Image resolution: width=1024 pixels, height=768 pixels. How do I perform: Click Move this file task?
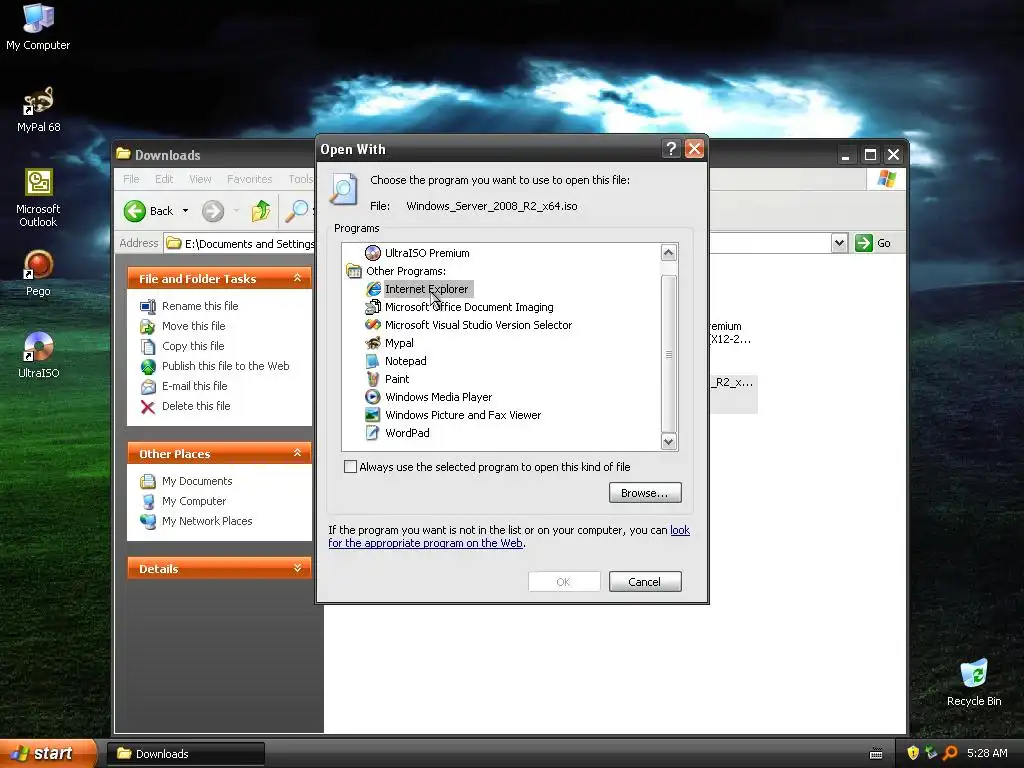tap(183, 326)
